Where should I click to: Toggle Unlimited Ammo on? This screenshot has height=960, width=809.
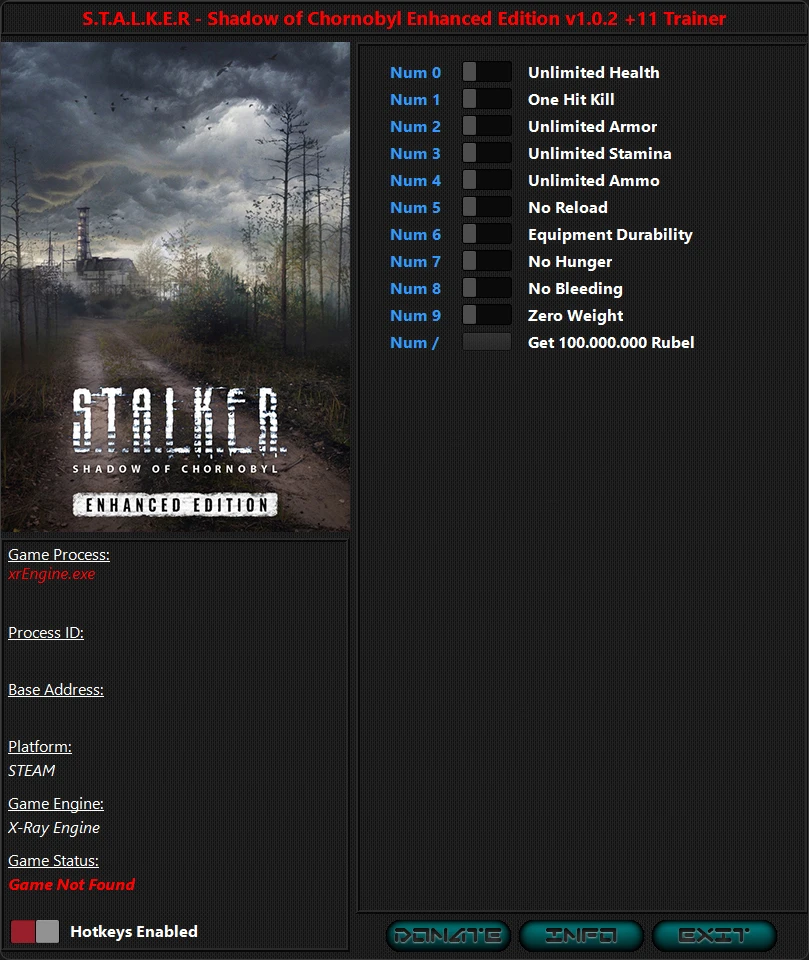tap(486, 180)
